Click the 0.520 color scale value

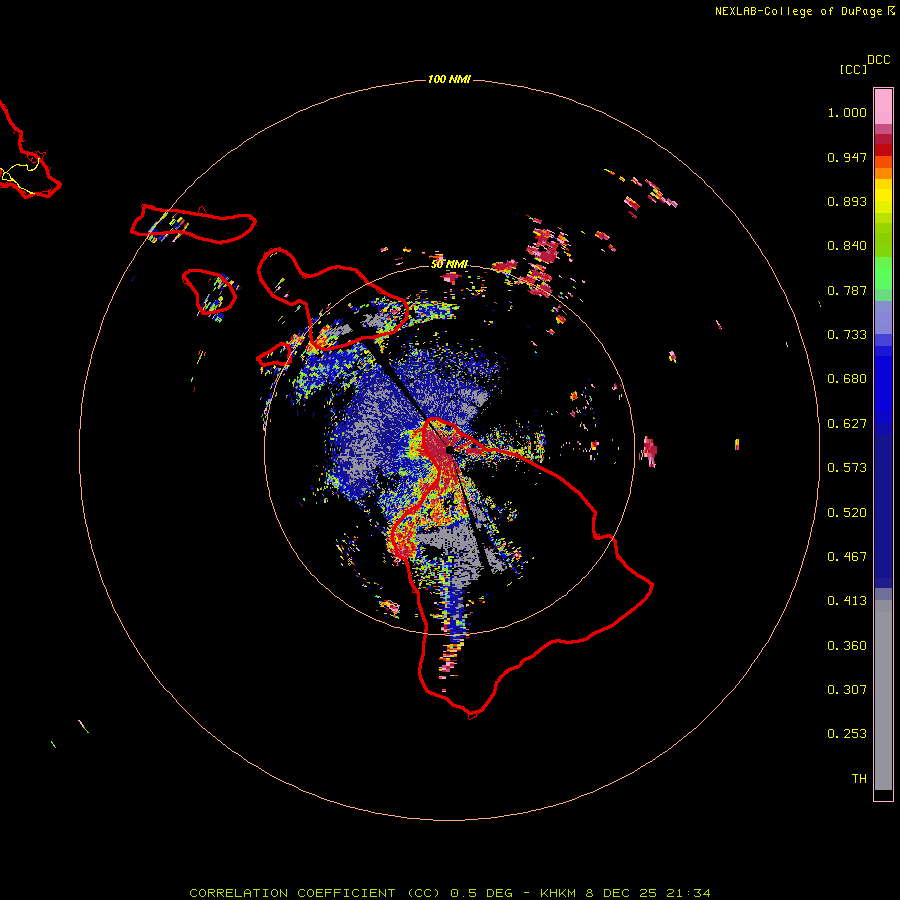click(x=847, y=513)
